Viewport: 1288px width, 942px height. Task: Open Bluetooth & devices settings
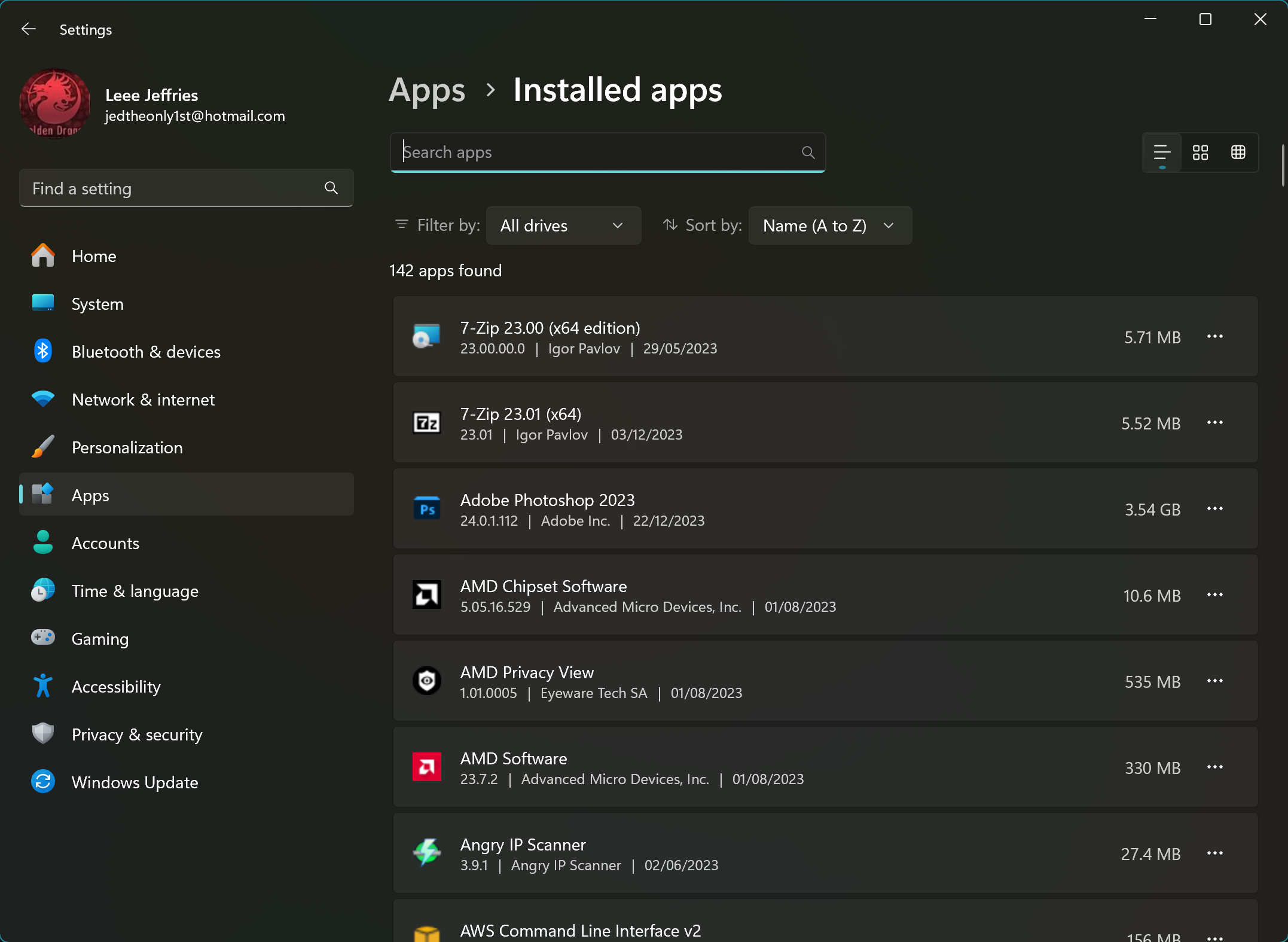[x=186, y=352]
